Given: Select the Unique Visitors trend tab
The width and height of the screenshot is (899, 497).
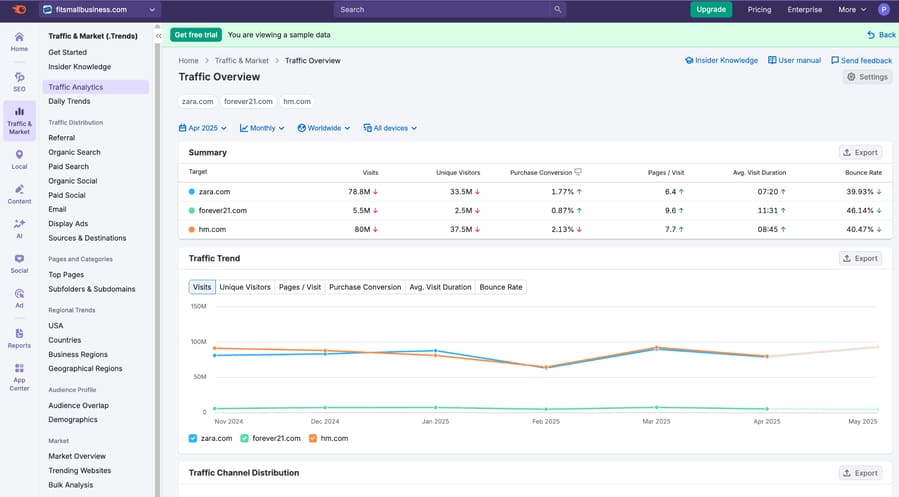Looking at the screenshot, I should [245, 287].
